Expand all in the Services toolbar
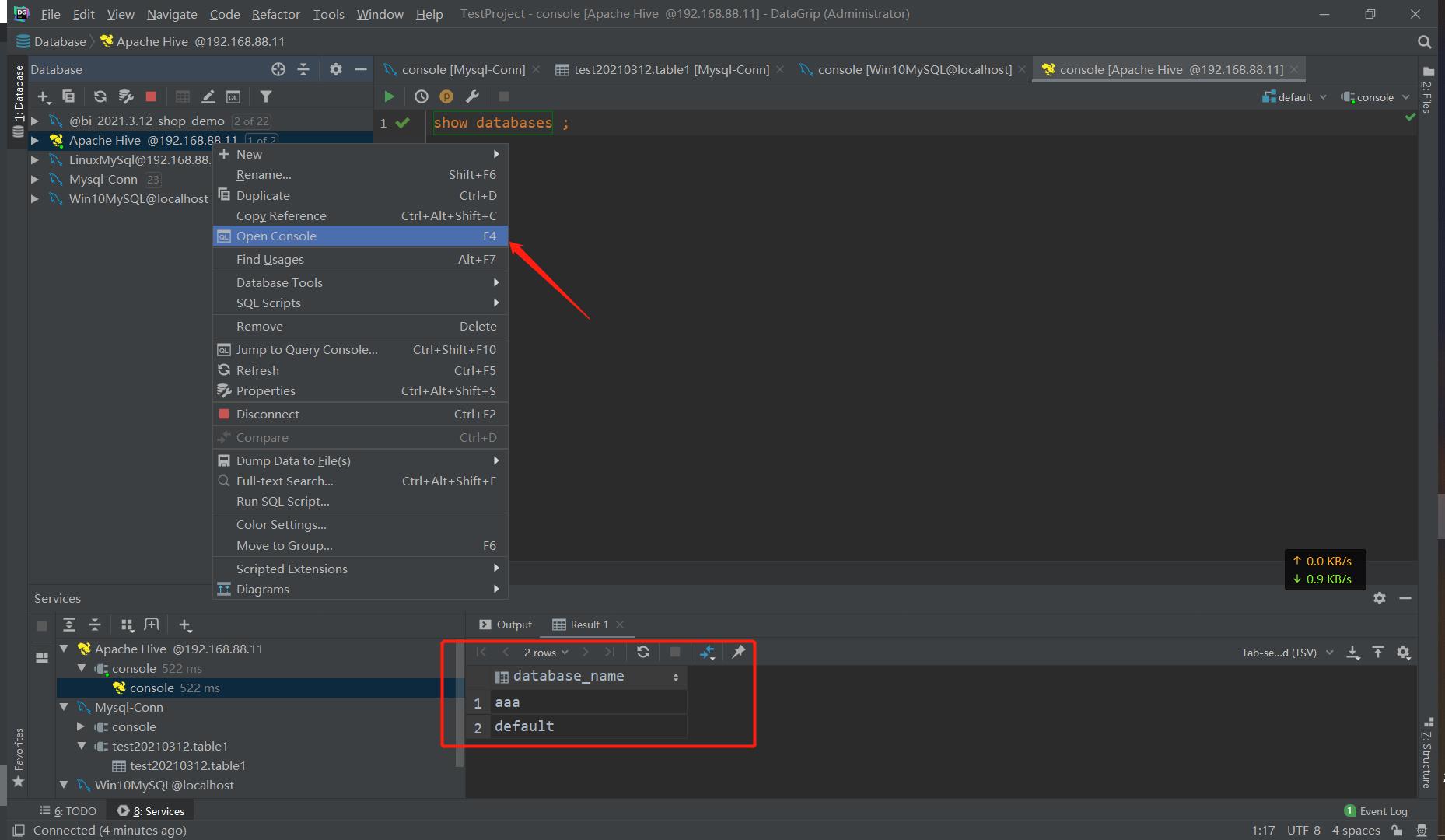The image size is (1445, 840). pos(69,625)
